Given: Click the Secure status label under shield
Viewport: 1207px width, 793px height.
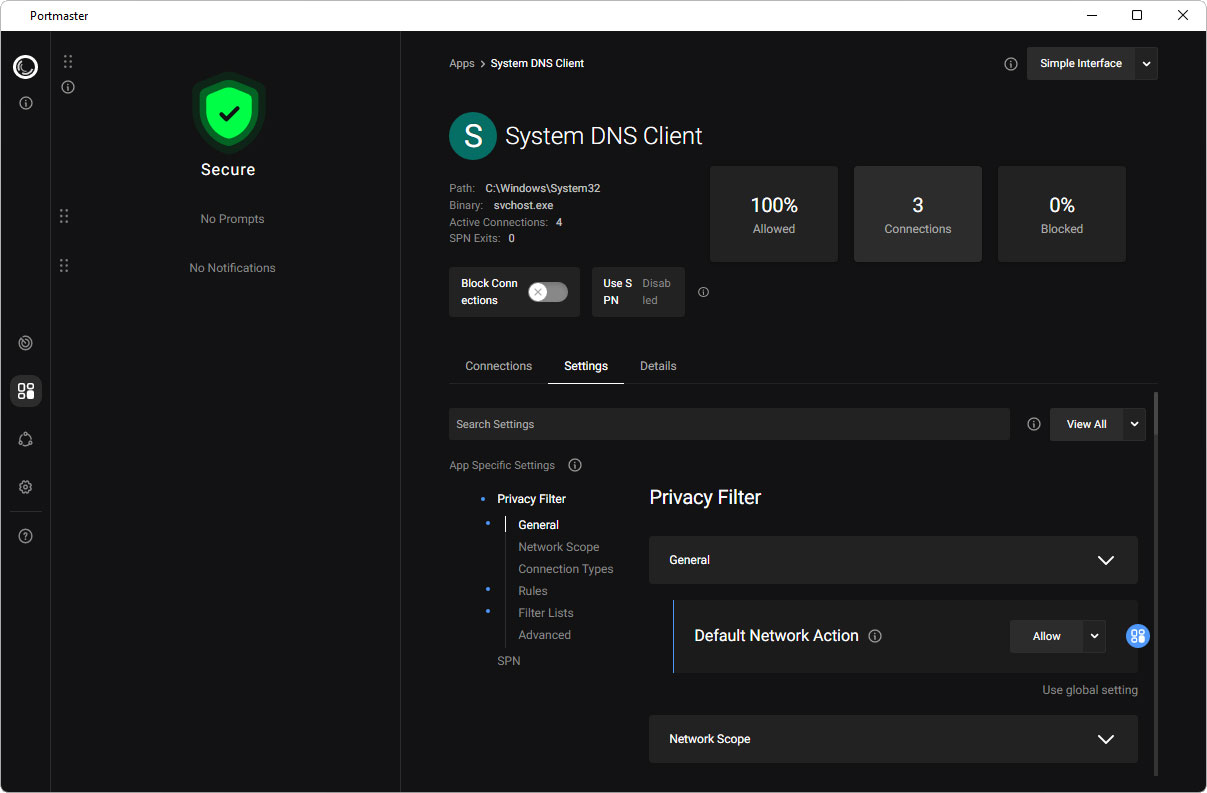Looking at the screenshot, I should [x=228, y=170].
